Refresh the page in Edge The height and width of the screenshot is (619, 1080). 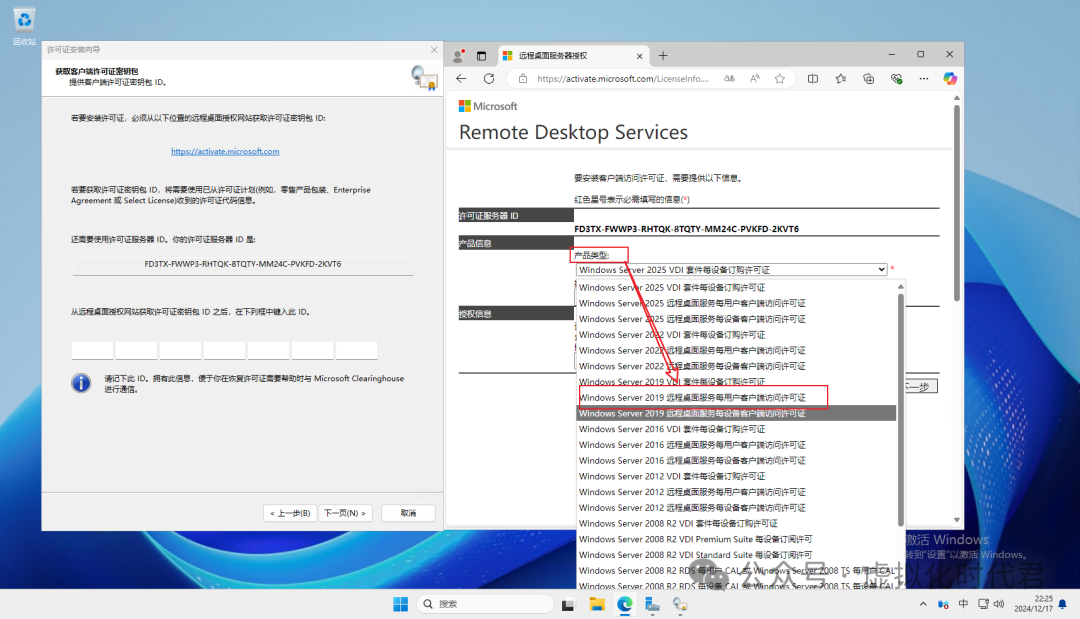pos(489,78)
